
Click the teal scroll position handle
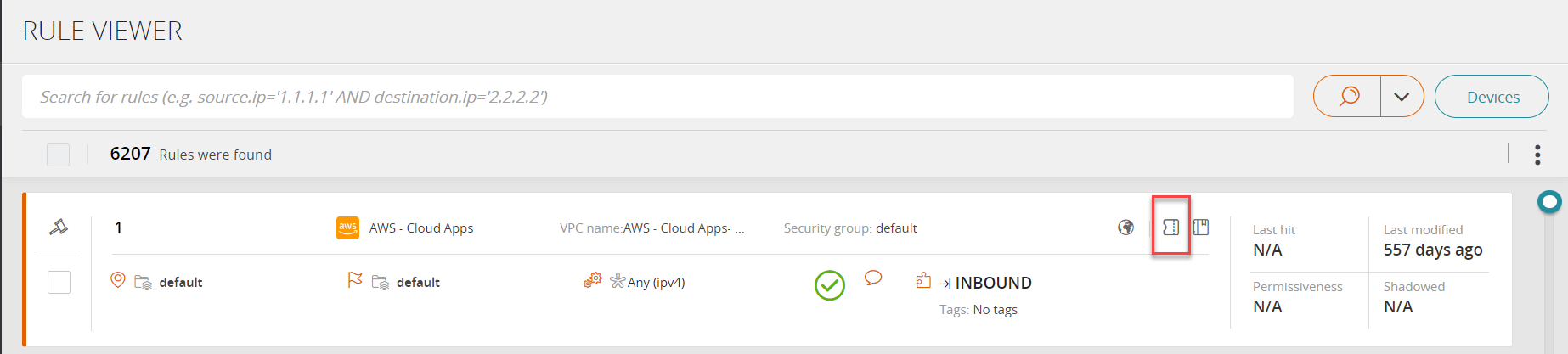point(1550,202)
